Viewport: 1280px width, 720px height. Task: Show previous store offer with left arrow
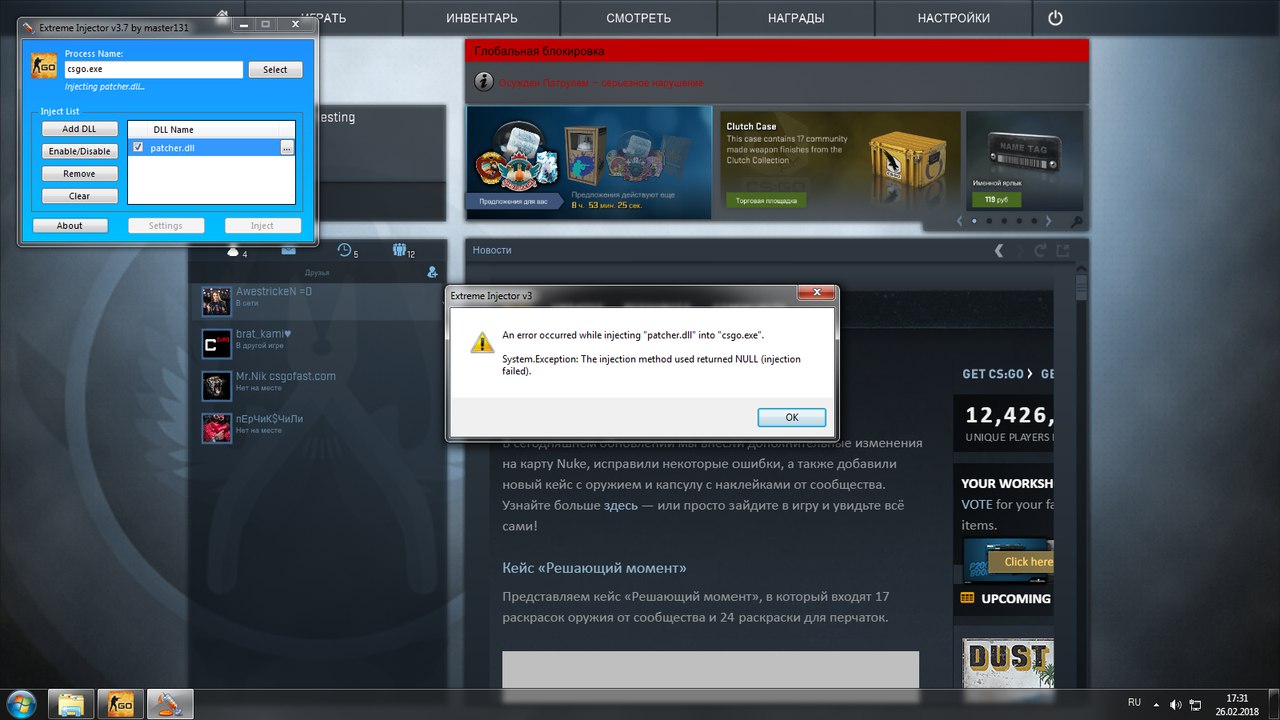pyautogui.click(x=960, y=221)
